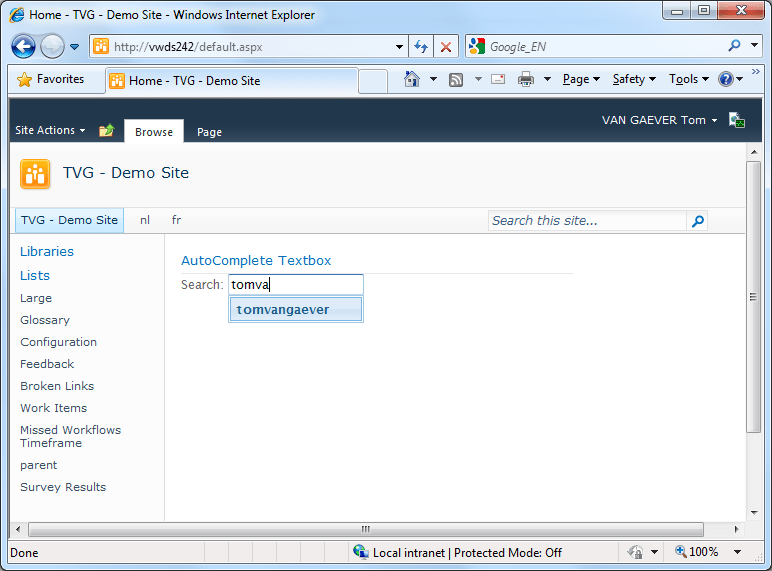Click the vertical scrollbar up arrow

754,152
